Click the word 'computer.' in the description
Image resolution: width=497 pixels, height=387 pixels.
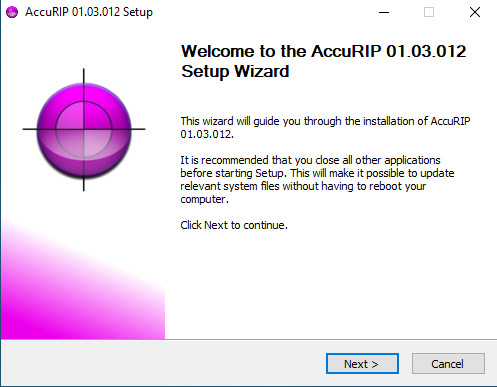click(204, 199)
